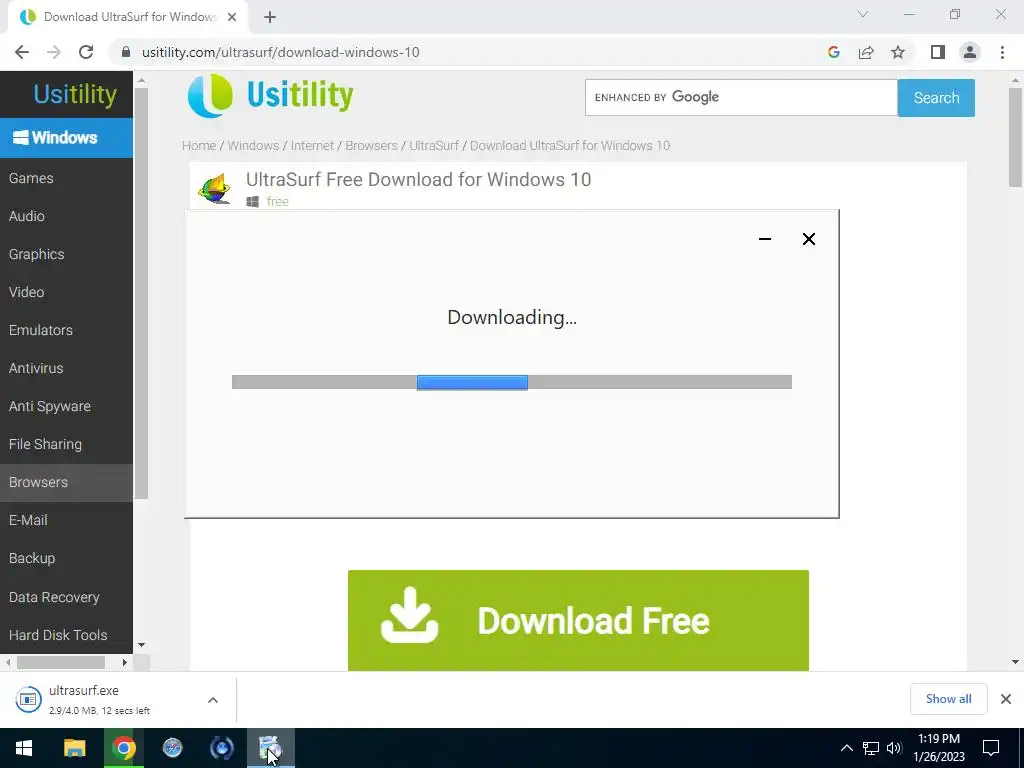The width and height of the screenshot is (1024, 768).
Task: Open the blue circular app in the taskbar
Action: 221,748
